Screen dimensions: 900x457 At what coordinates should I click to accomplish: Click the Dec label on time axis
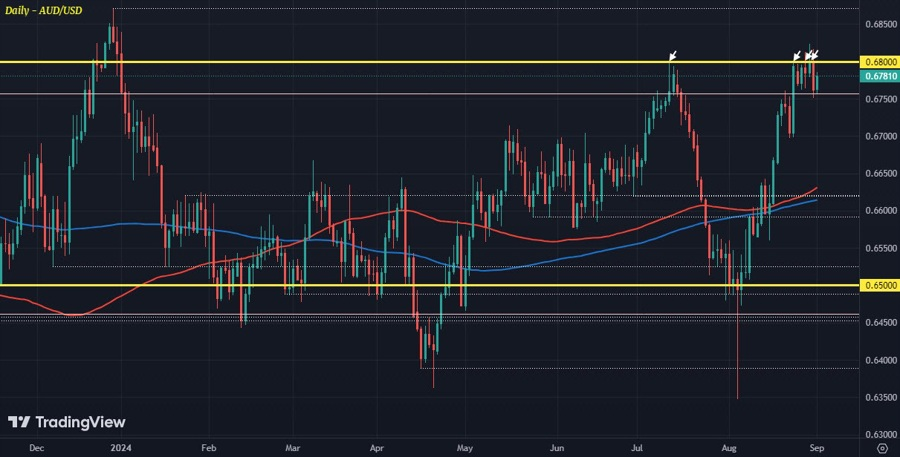pos(36,447)
